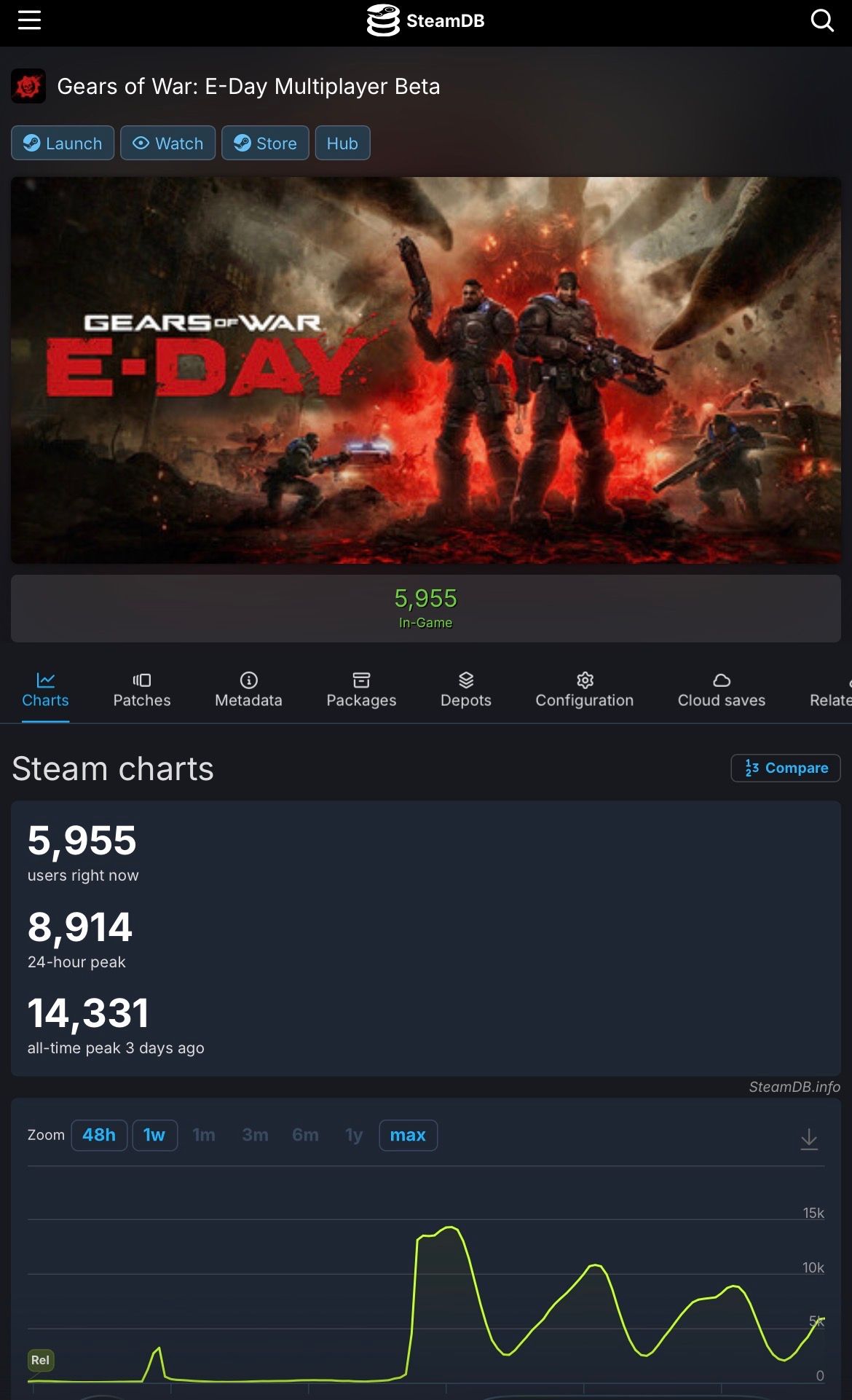
Task: Click the Gears of War app icon
Action: pos(28,87)
